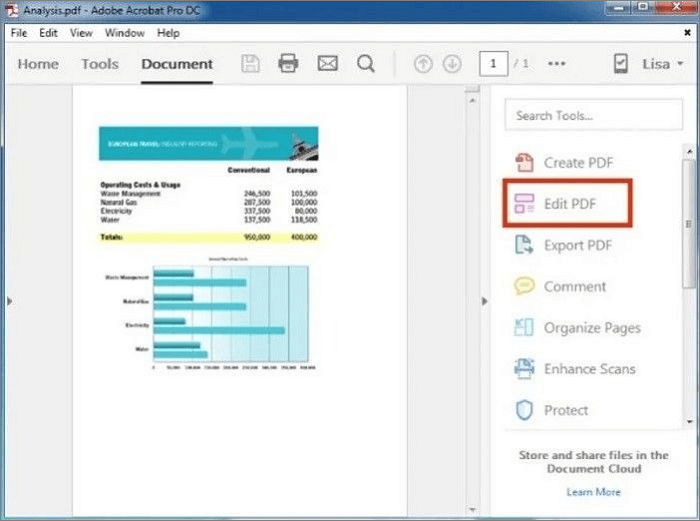The width and height of the screenshot is (700, 521).
Task: Click the page number box
Action: coord(493,64)
